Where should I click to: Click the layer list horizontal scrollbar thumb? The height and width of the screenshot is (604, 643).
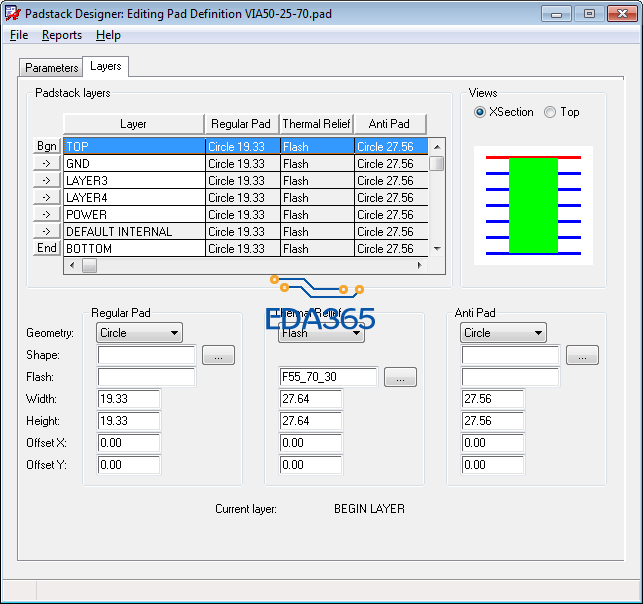pyautogui.click(x=89, y=265)
